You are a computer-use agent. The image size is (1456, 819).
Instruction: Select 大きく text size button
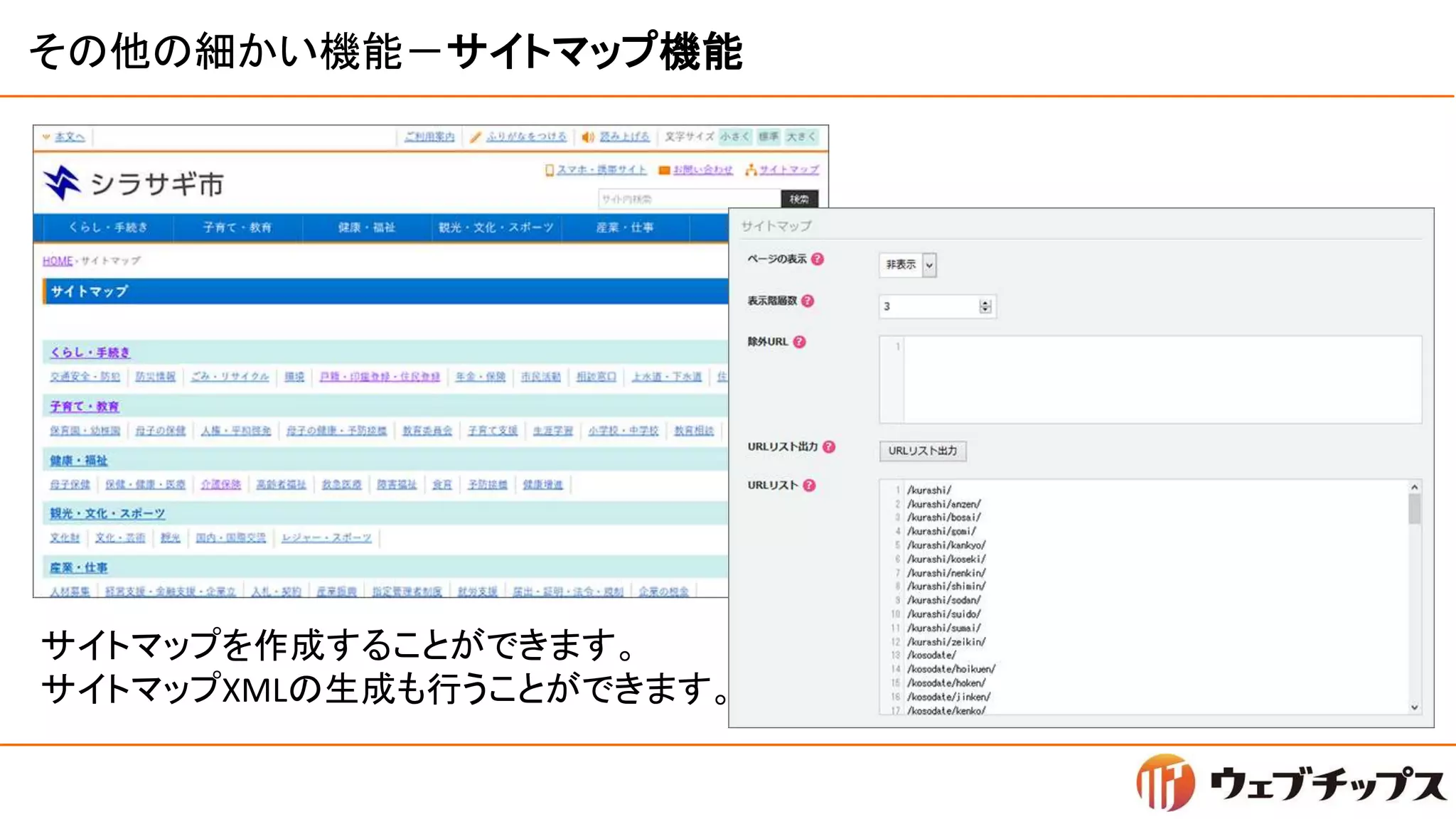click(x=801, y=136)
